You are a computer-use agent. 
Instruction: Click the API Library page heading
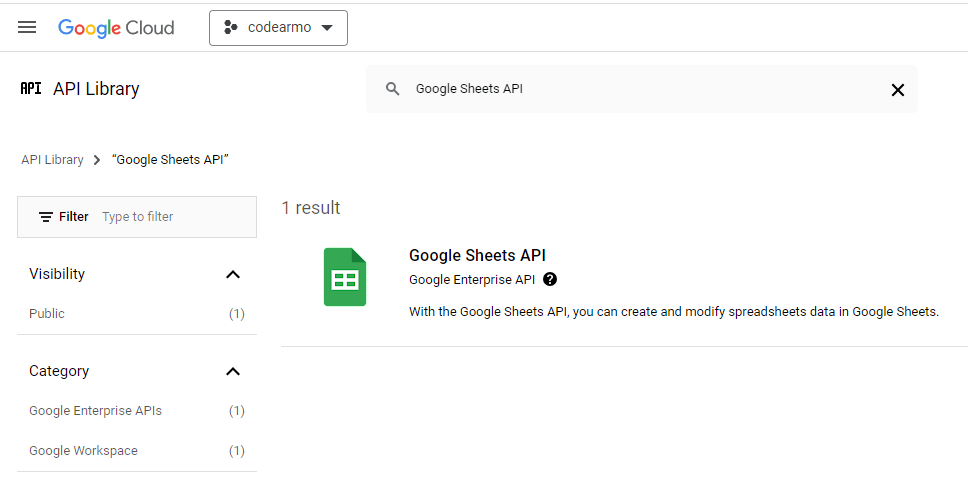(x=96, y=89)
